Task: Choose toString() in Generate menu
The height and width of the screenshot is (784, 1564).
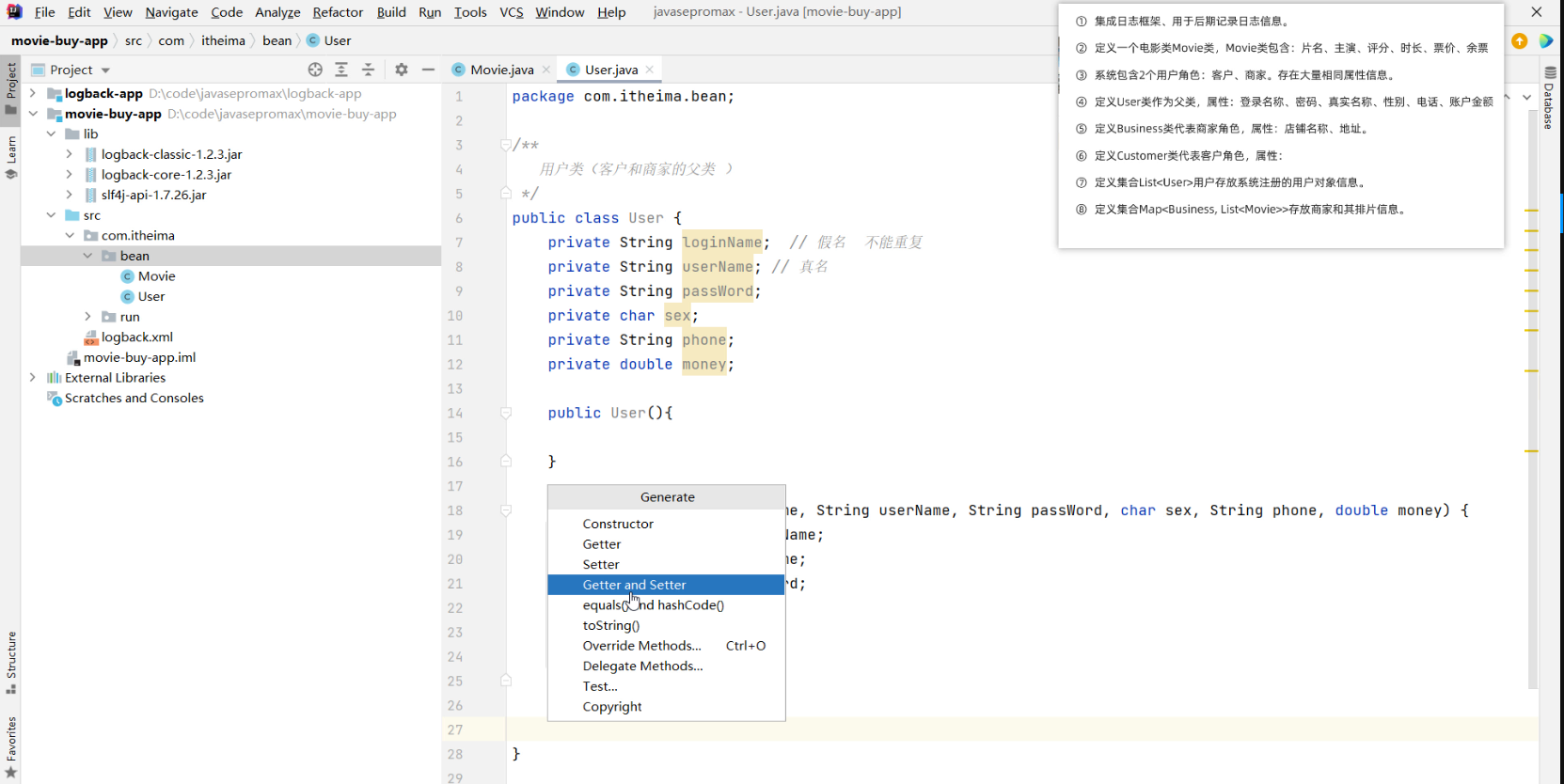Action: (666, 625)
